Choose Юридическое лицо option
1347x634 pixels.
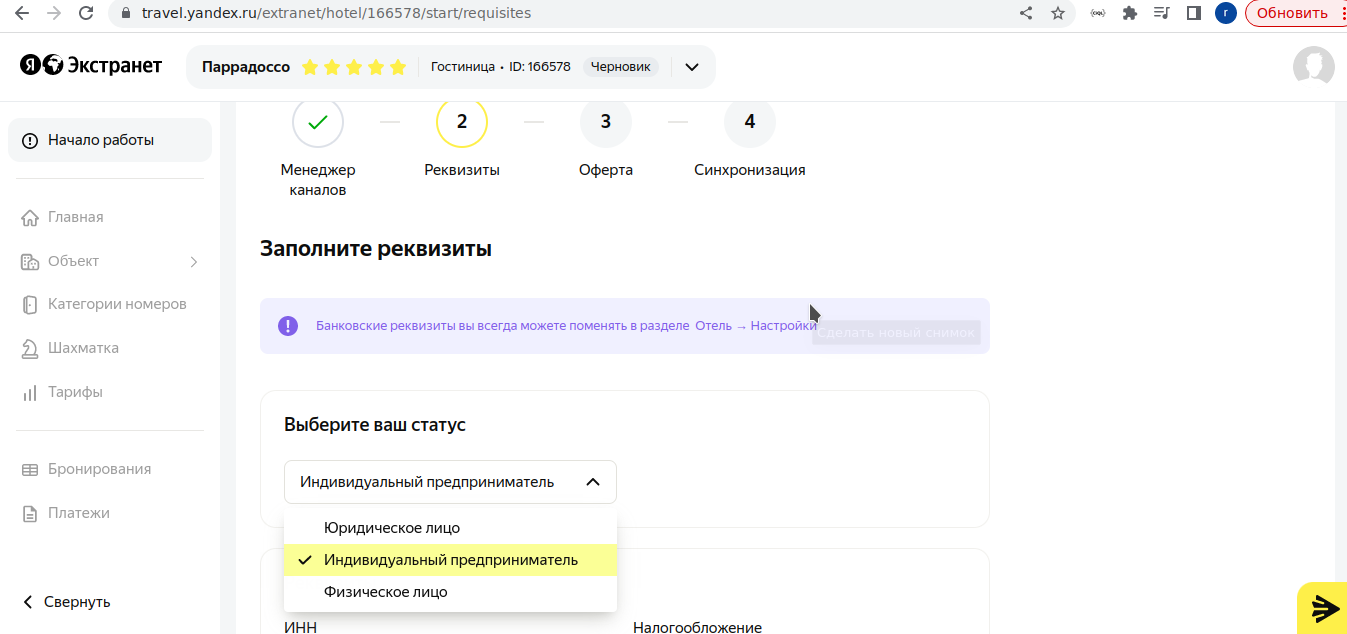[x=450, y=528]
